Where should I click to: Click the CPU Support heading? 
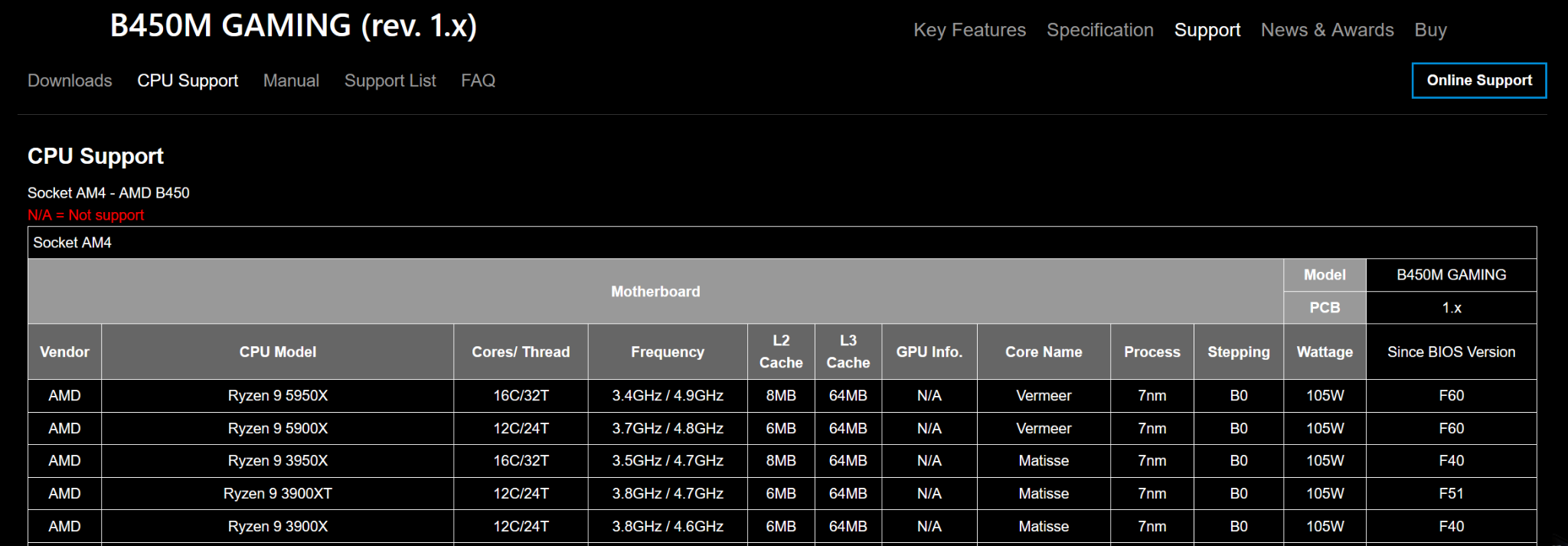pyautogui.click(x=96, y=156)
